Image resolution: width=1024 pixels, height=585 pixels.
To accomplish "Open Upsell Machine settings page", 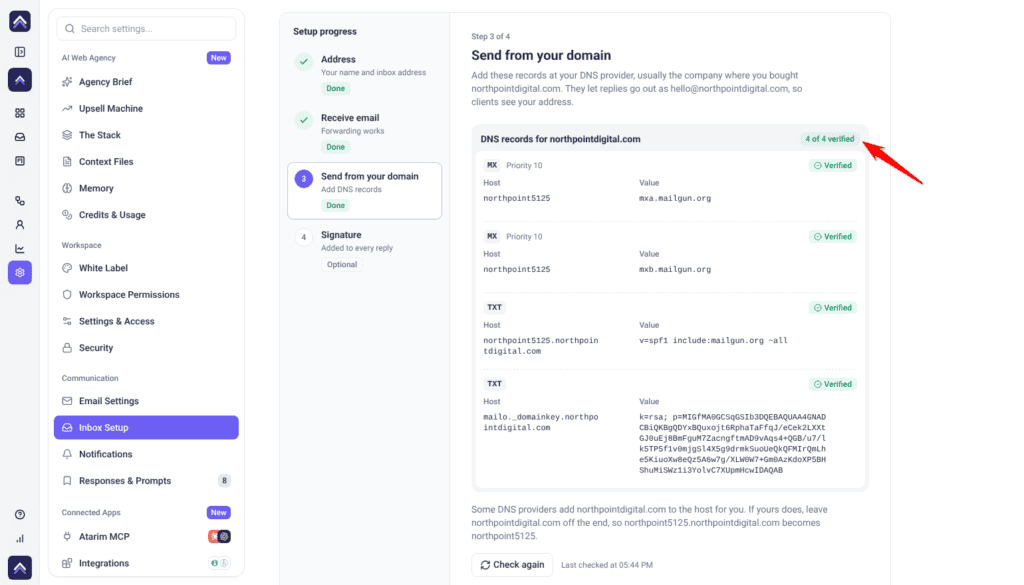I will click(x=146, y=108).
